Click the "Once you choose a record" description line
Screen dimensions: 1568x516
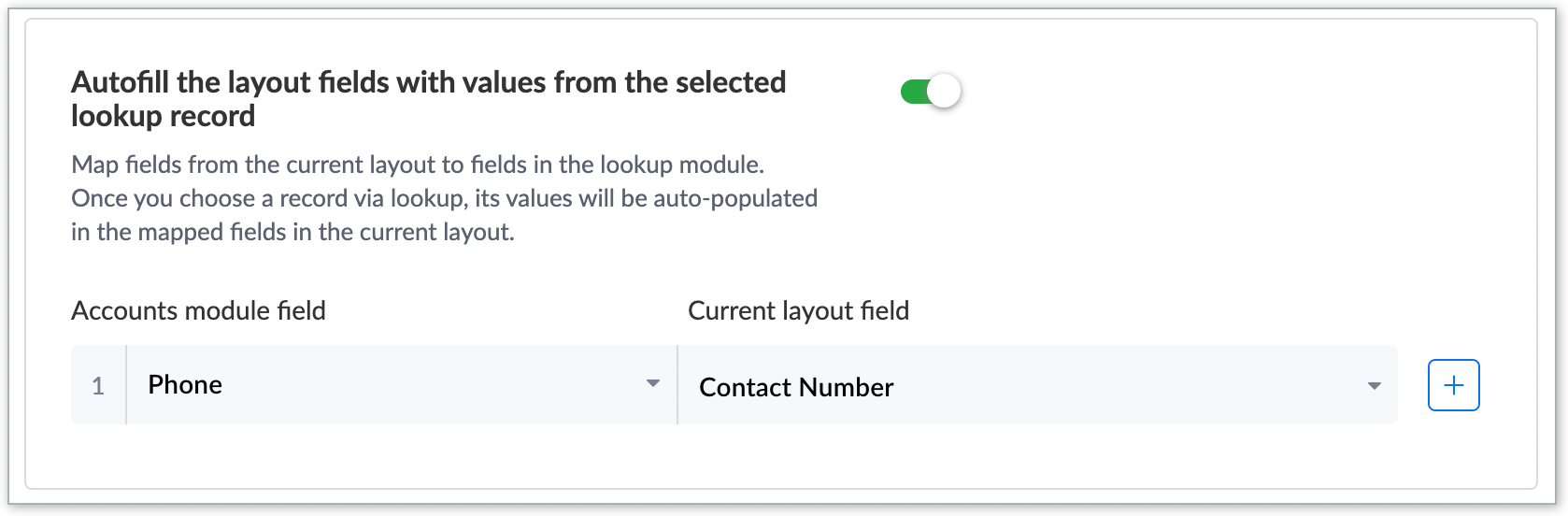[x=444, y=198]
